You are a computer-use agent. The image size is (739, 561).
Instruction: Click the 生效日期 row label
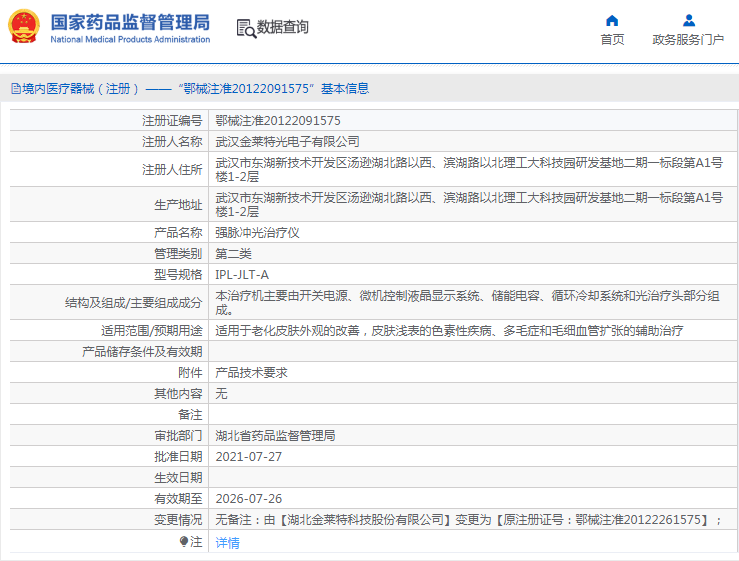click(x=178, y=478)
